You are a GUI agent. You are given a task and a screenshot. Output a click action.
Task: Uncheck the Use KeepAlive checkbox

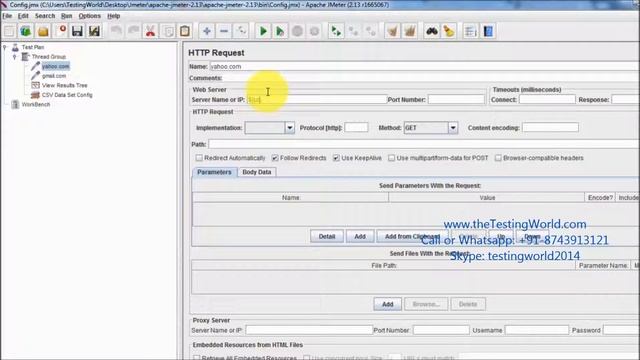tap(336, 158)
